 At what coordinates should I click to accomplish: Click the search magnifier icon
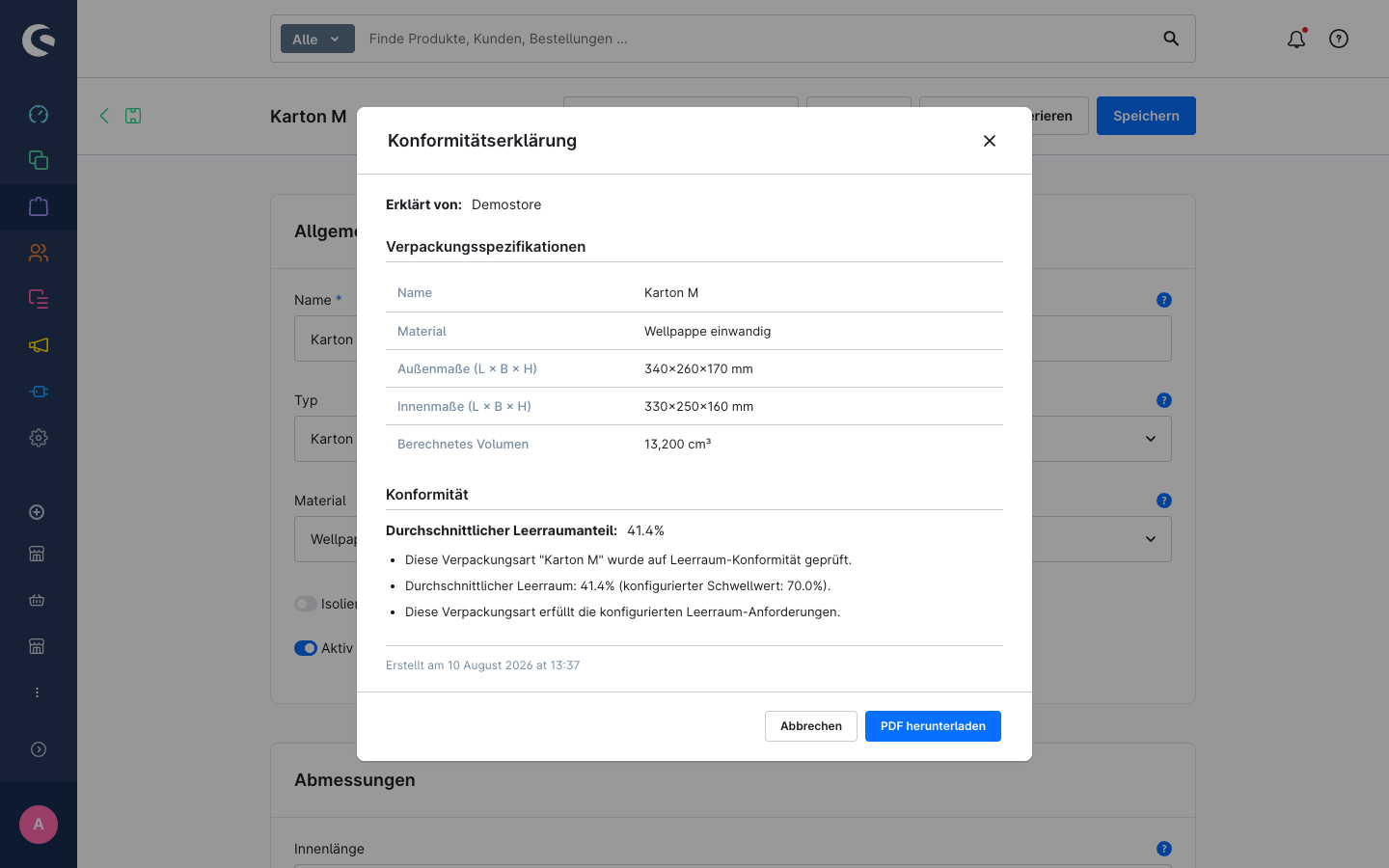click(x=1171, y=39)
